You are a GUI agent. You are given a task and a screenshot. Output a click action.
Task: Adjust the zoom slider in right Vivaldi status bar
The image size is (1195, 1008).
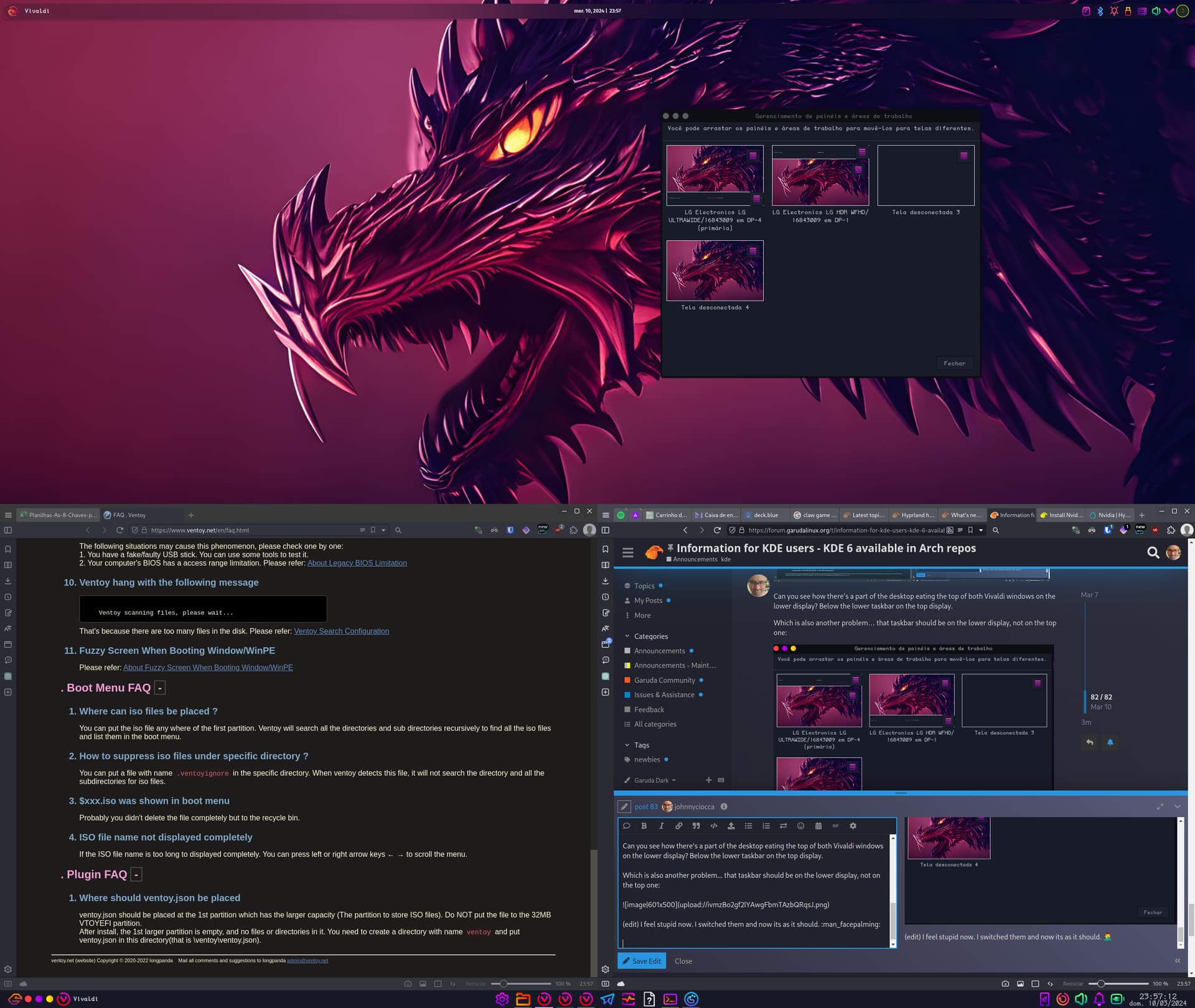(1118, 984)
